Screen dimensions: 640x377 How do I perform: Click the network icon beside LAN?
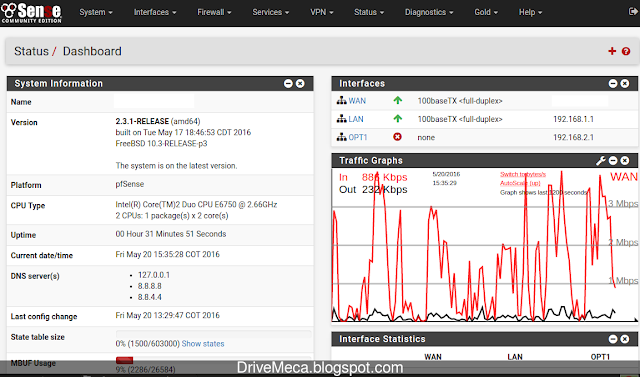[x=342, y=119]
